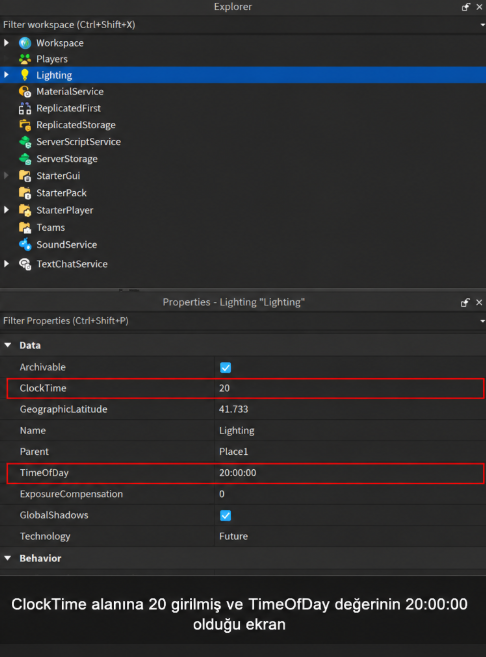The image size is (486, 657).
Task: Select the TextChatService icon
Action: pos(25,264)
